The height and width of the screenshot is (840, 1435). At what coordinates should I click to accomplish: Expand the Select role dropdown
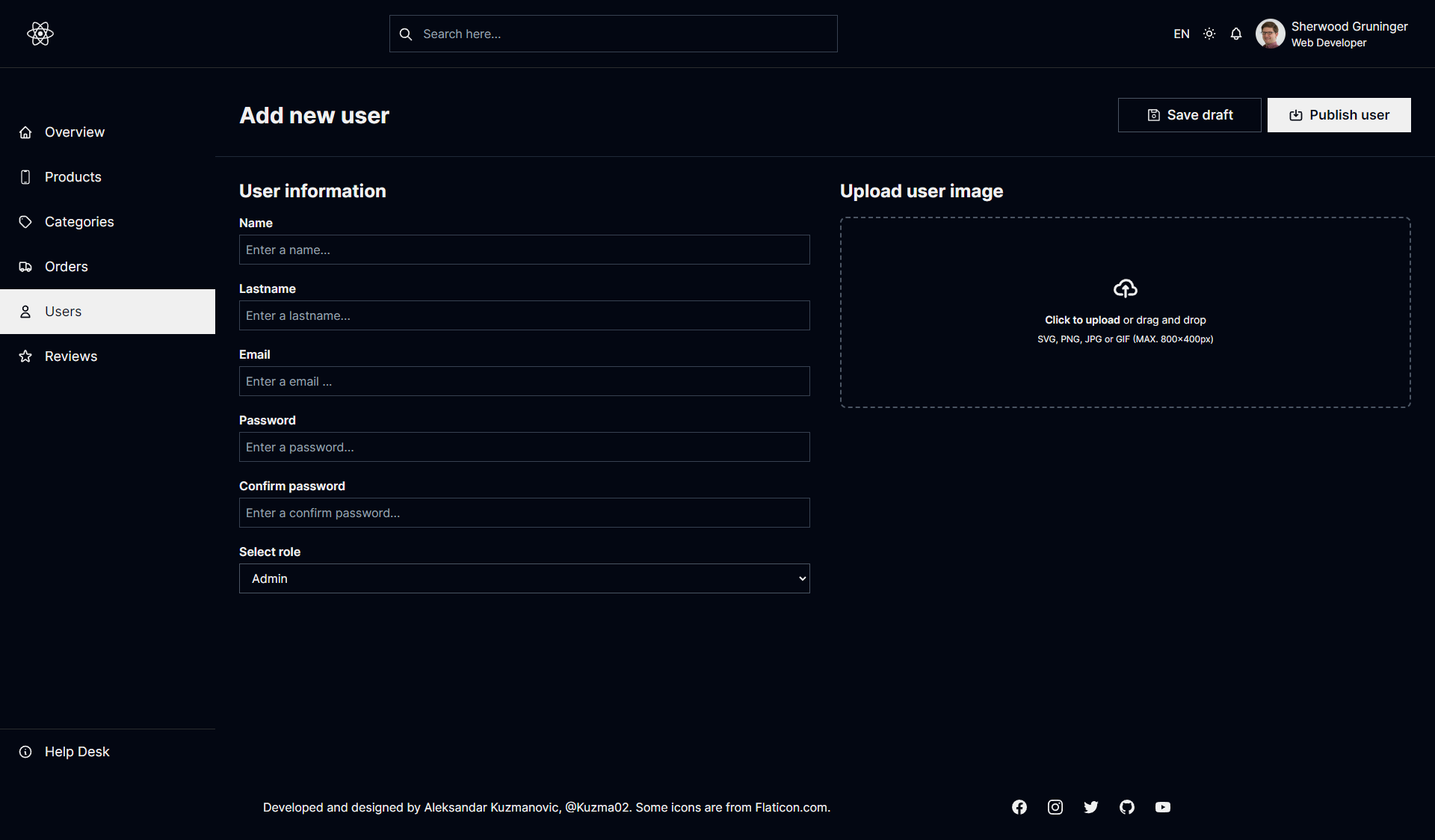click(x=524, y=578)
